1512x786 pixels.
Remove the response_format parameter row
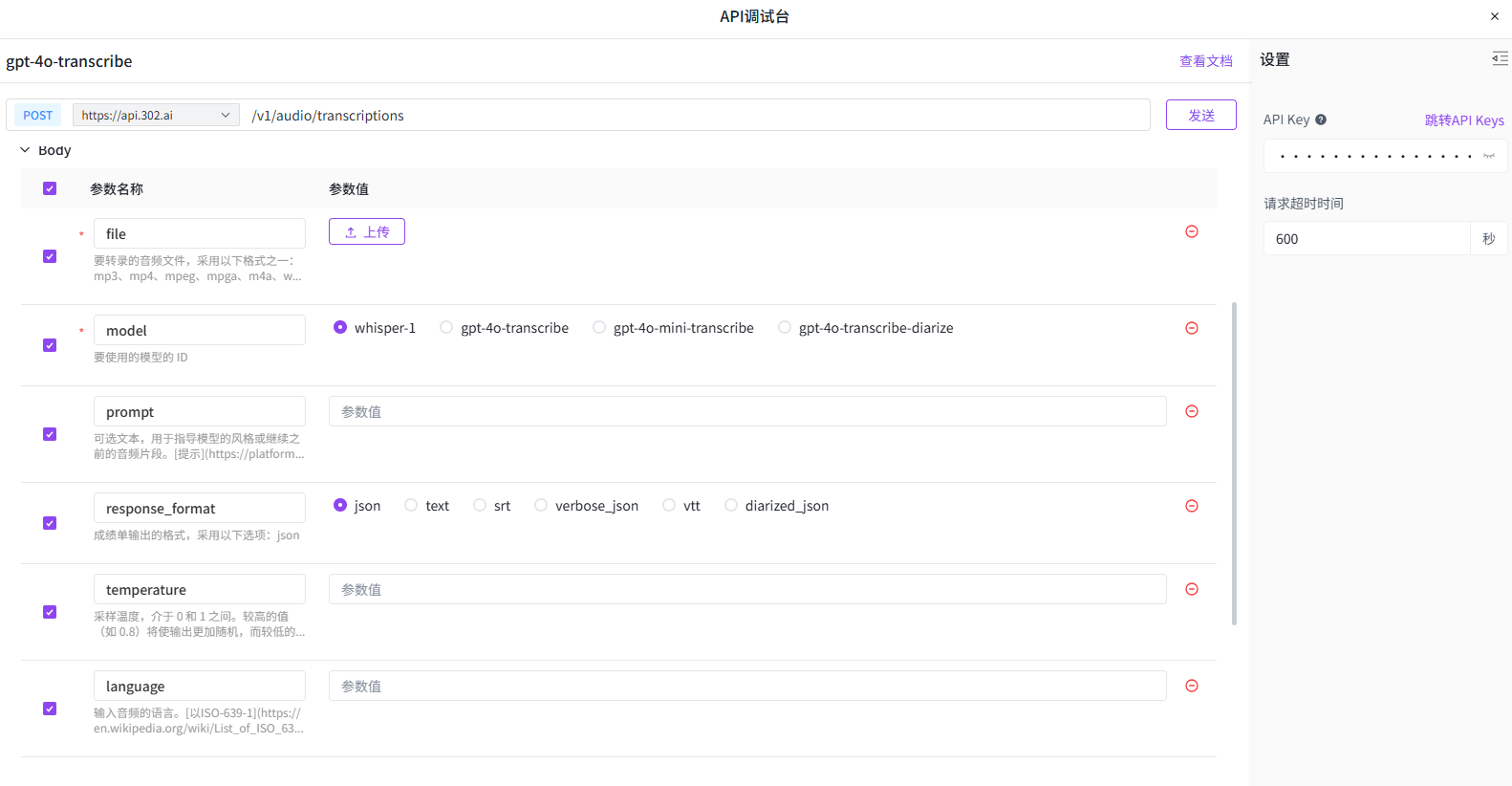tap(1191, 506)
